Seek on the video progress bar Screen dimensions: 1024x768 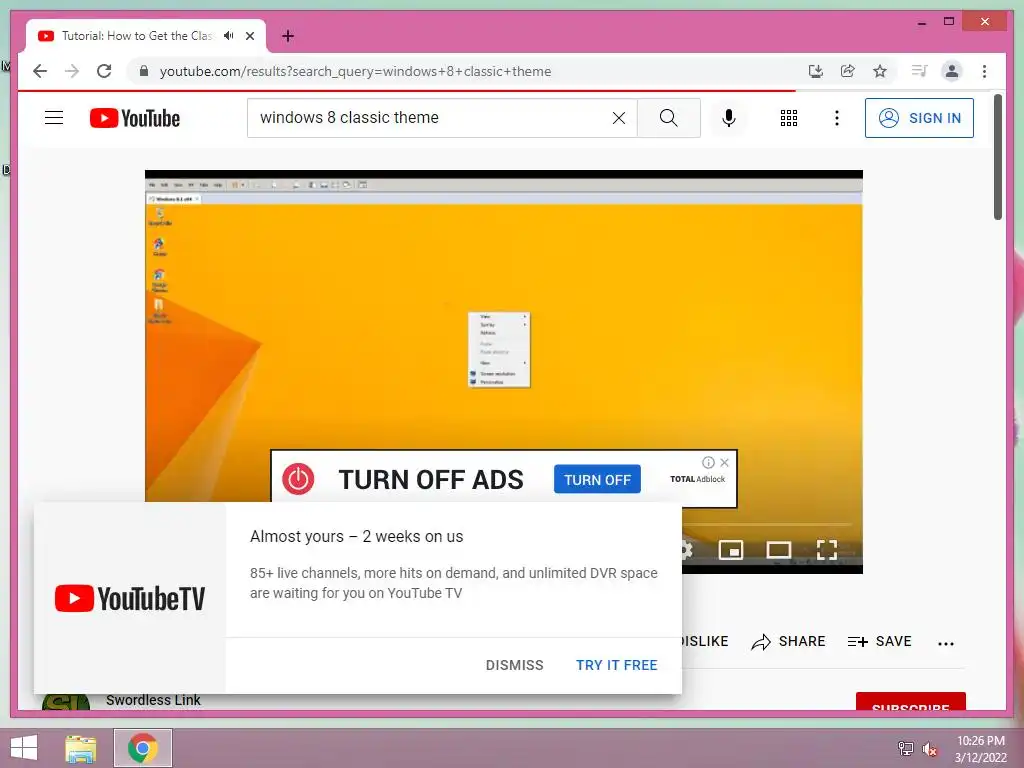pyautogui.click(x=767, y=524)
